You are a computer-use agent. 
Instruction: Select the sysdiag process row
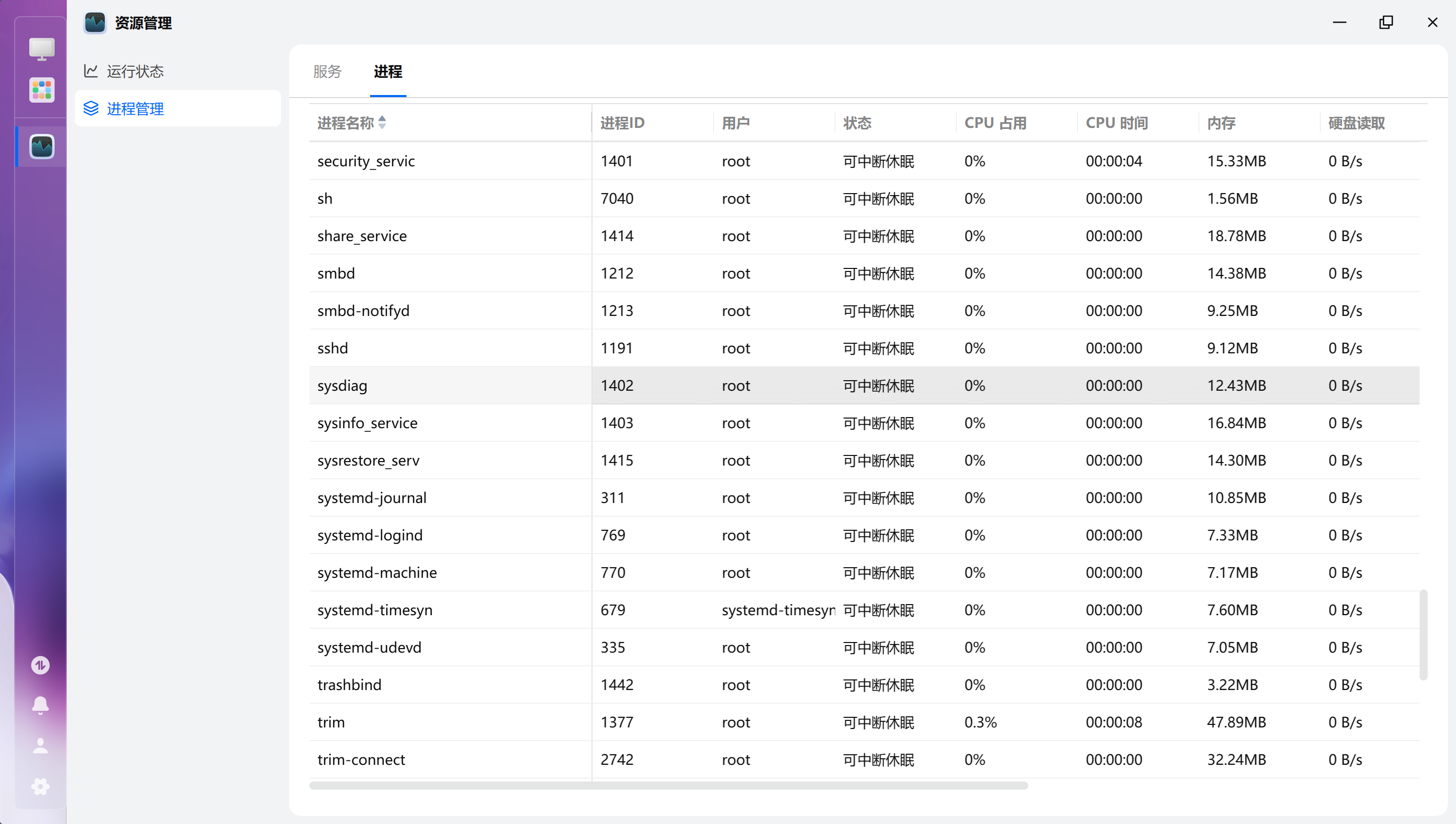click(342, 385)
